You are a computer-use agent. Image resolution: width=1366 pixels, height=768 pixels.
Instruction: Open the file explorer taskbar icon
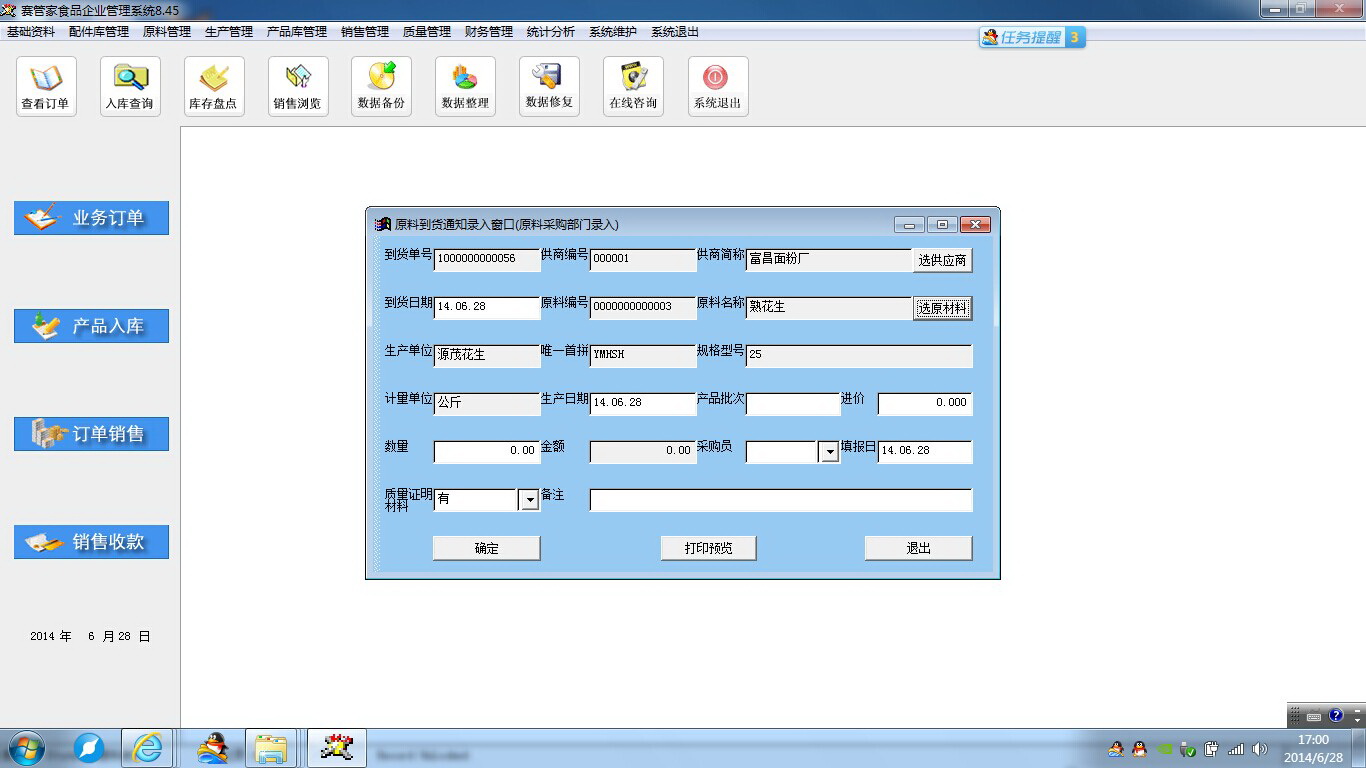271,748
